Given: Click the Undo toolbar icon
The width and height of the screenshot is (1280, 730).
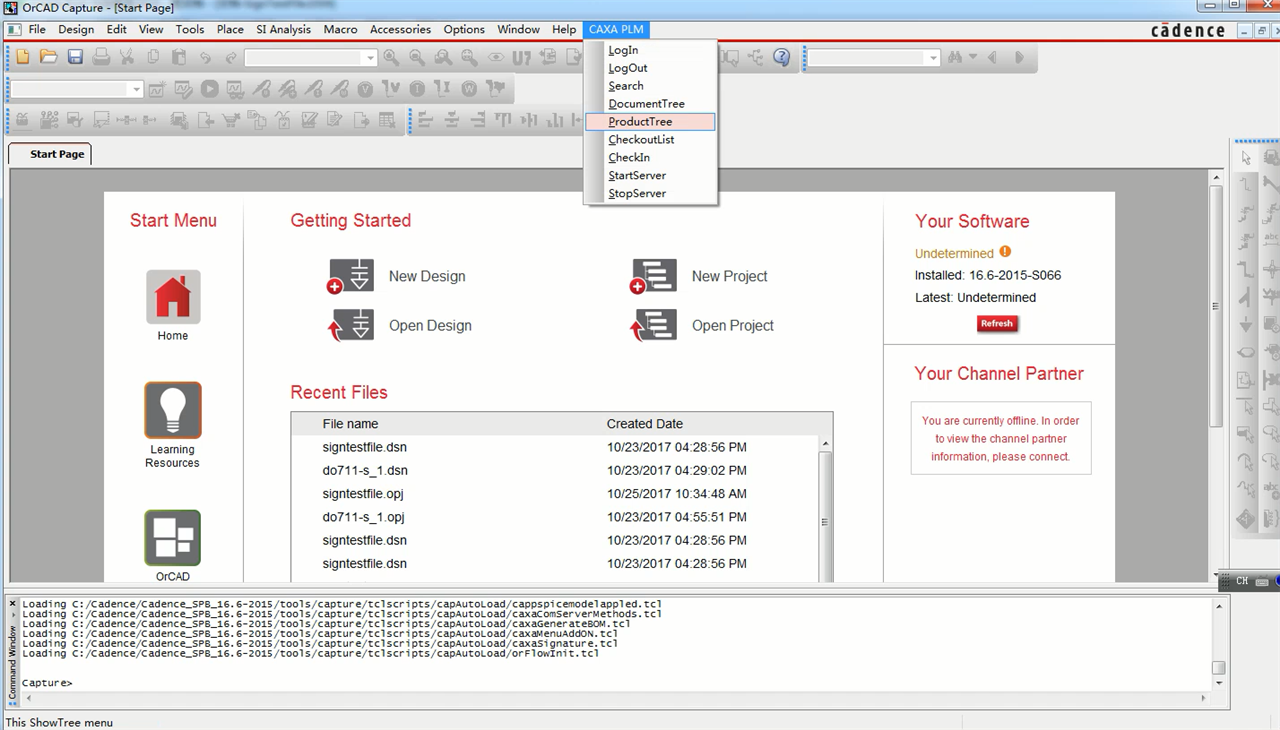Looking at the screenshot, I should click(207, 57).
